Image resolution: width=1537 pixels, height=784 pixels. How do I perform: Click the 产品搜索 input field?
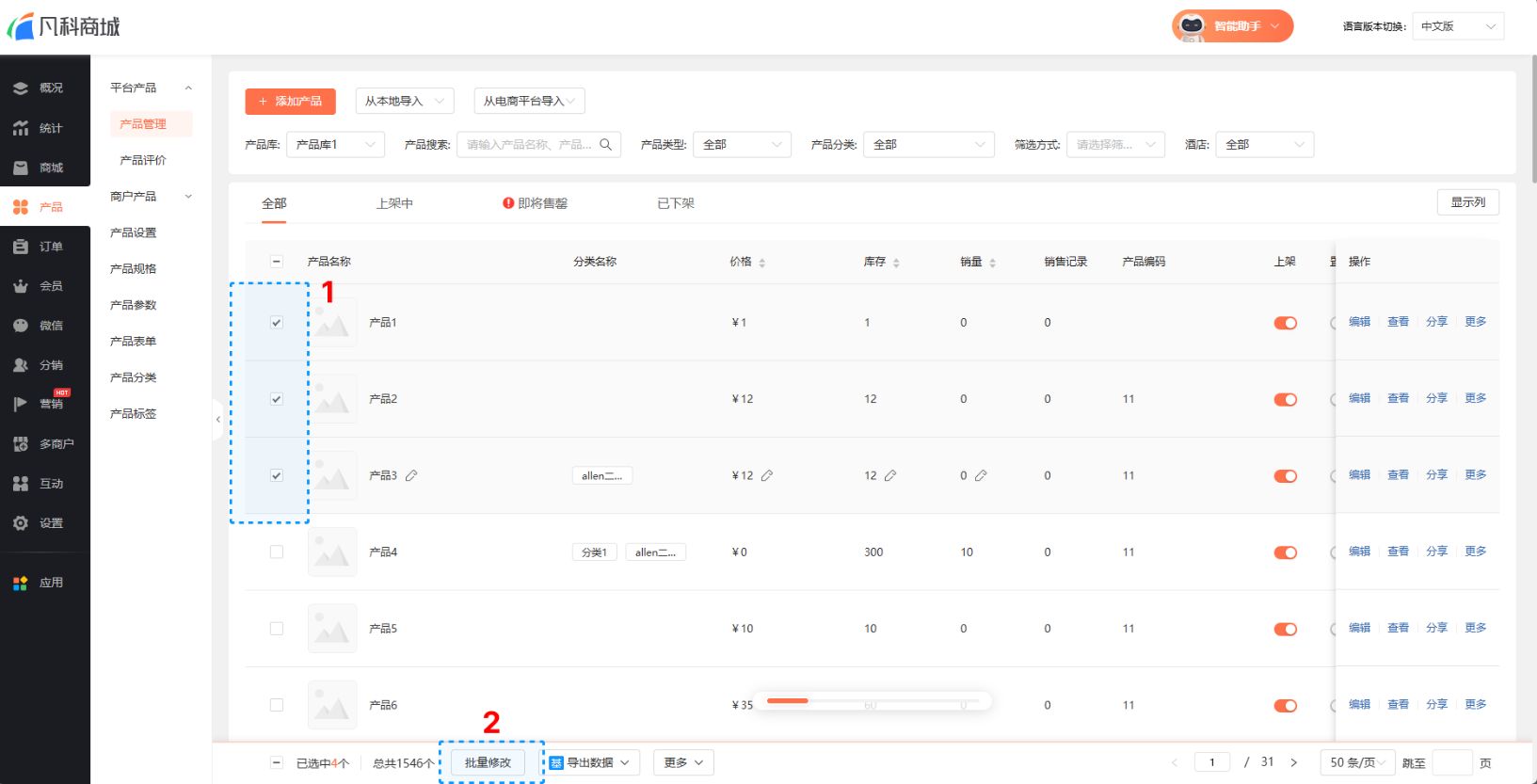click(538, 144)
